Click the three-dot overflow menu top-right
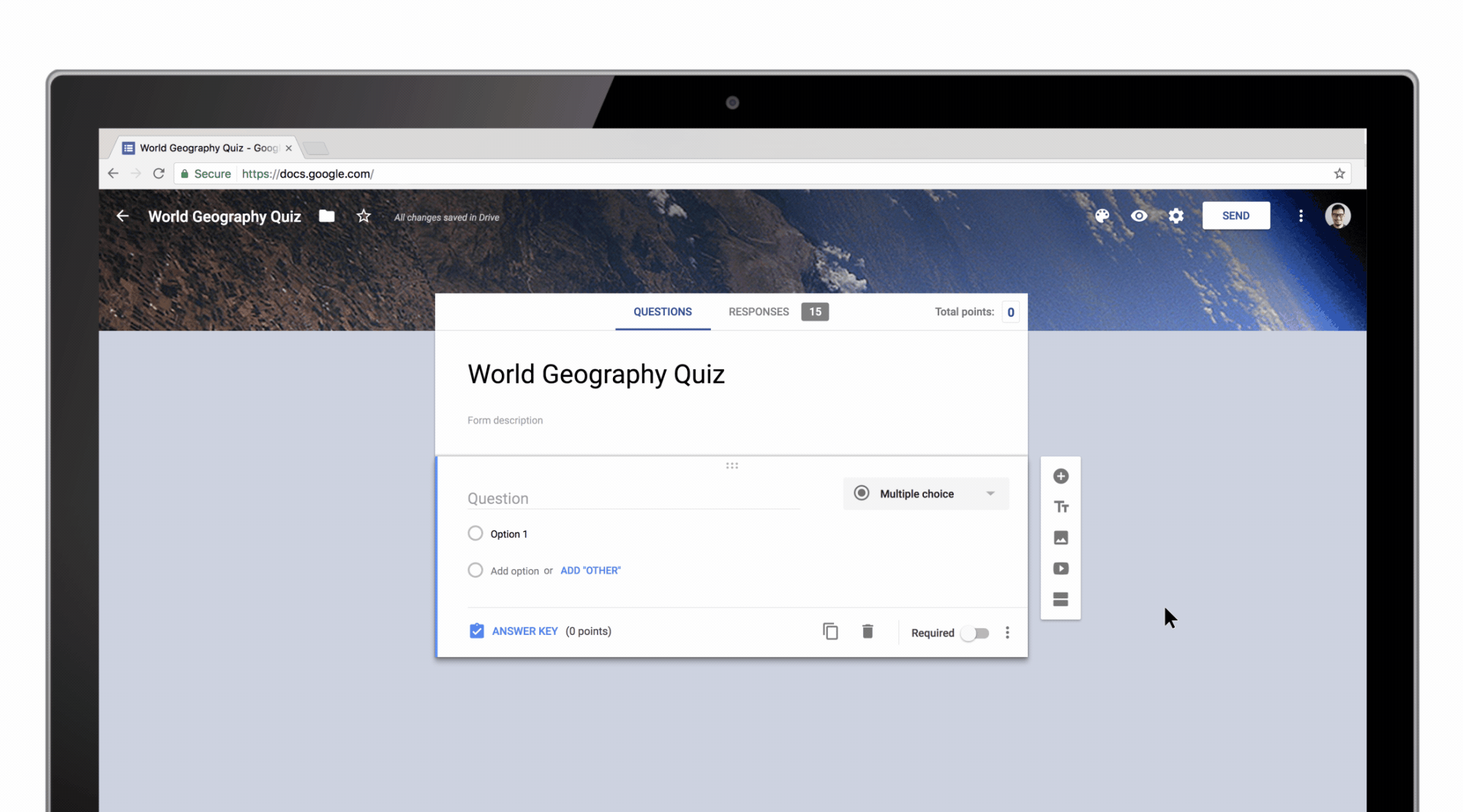 click(x=1299, y=216)
